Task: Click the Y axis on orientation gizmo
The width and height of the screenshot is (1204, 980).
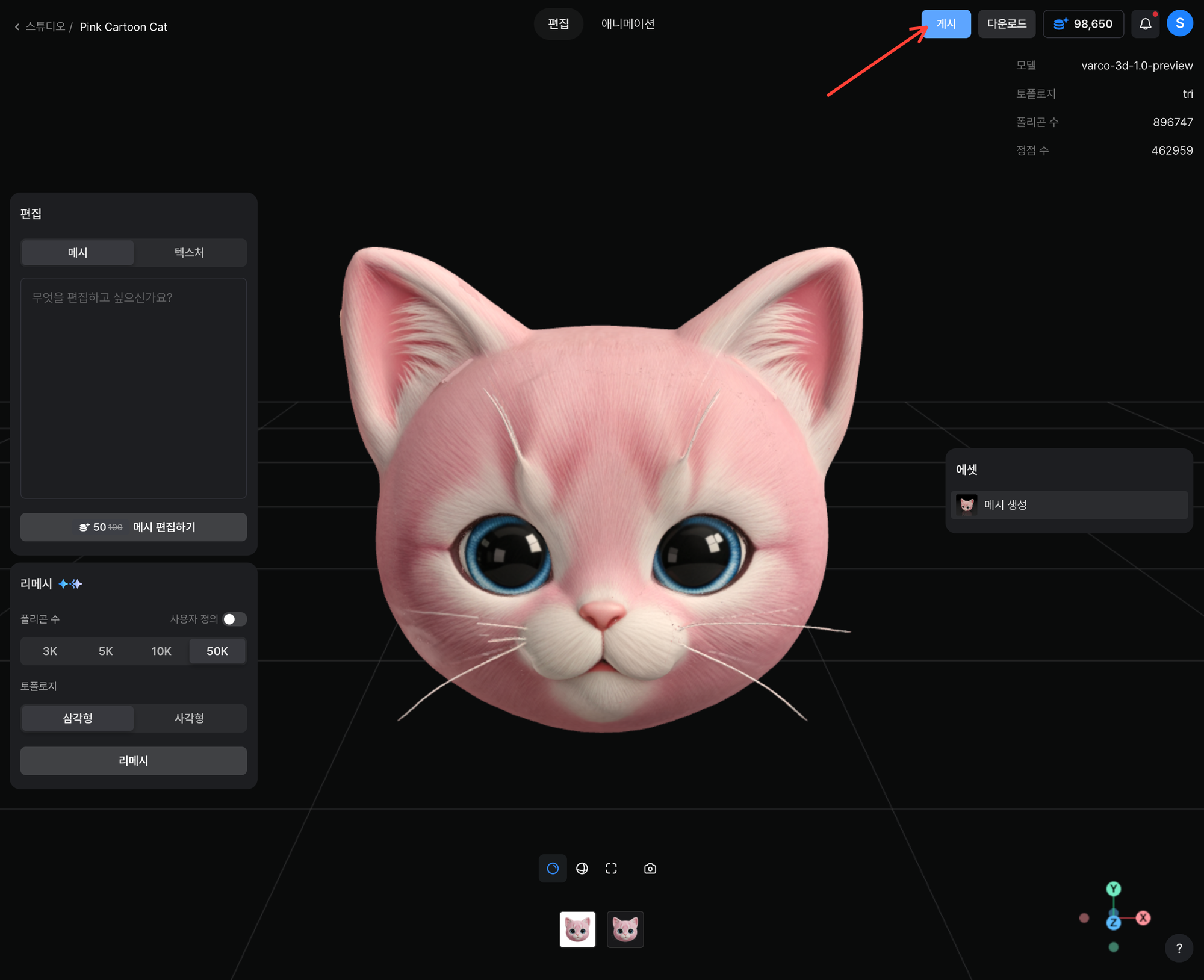Action: [x=1113, y=889]
